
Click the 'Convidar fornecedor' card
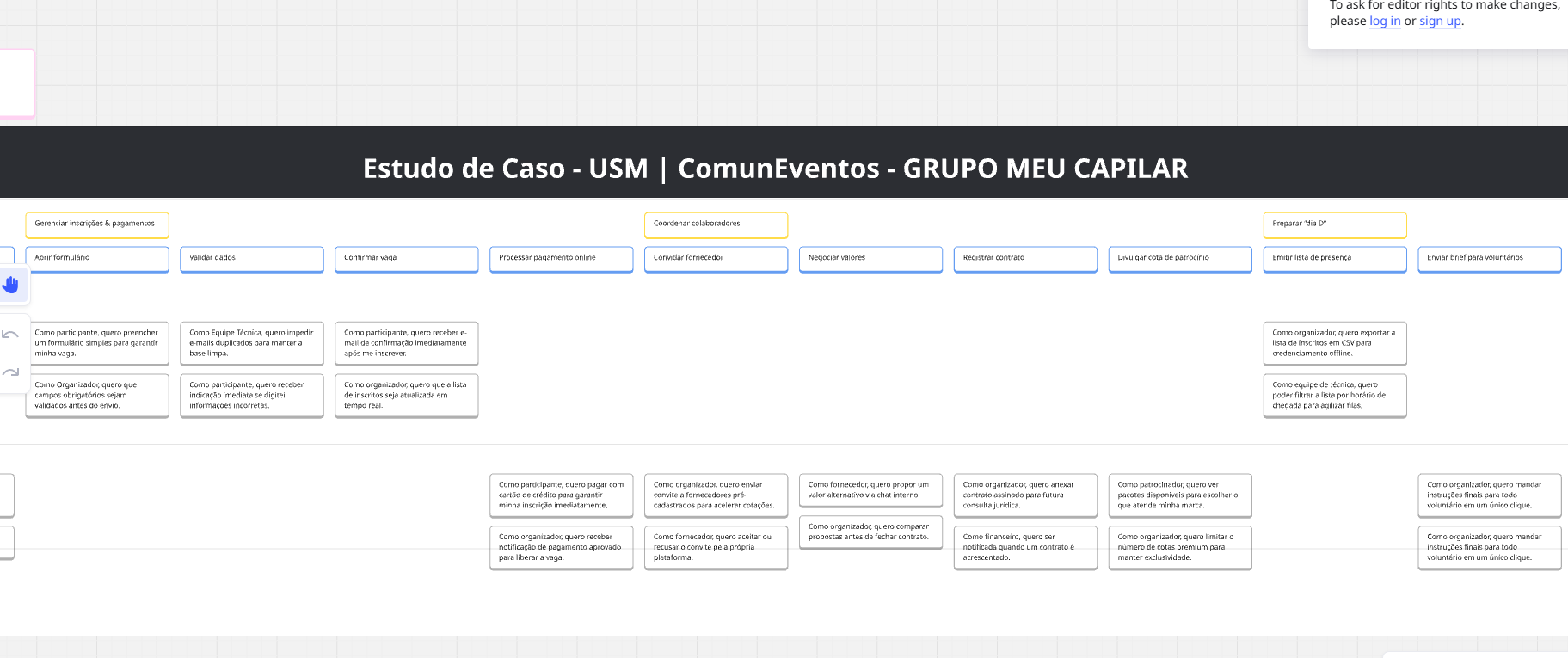[x=716, y=259]
